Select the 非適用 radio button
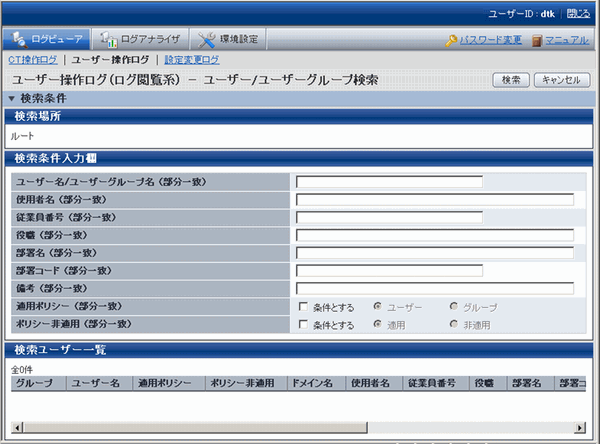This screenshot has height=444, width=600. click(x=454, y=325)
